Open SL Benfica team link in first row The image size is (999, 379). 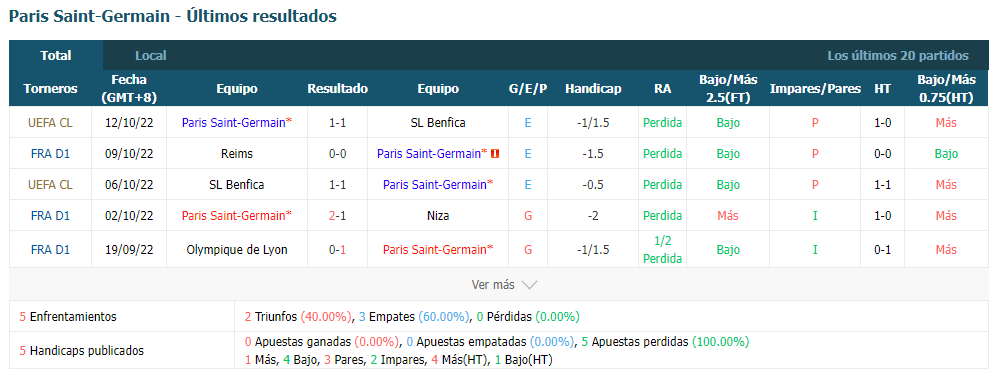(x=438, y=123)
